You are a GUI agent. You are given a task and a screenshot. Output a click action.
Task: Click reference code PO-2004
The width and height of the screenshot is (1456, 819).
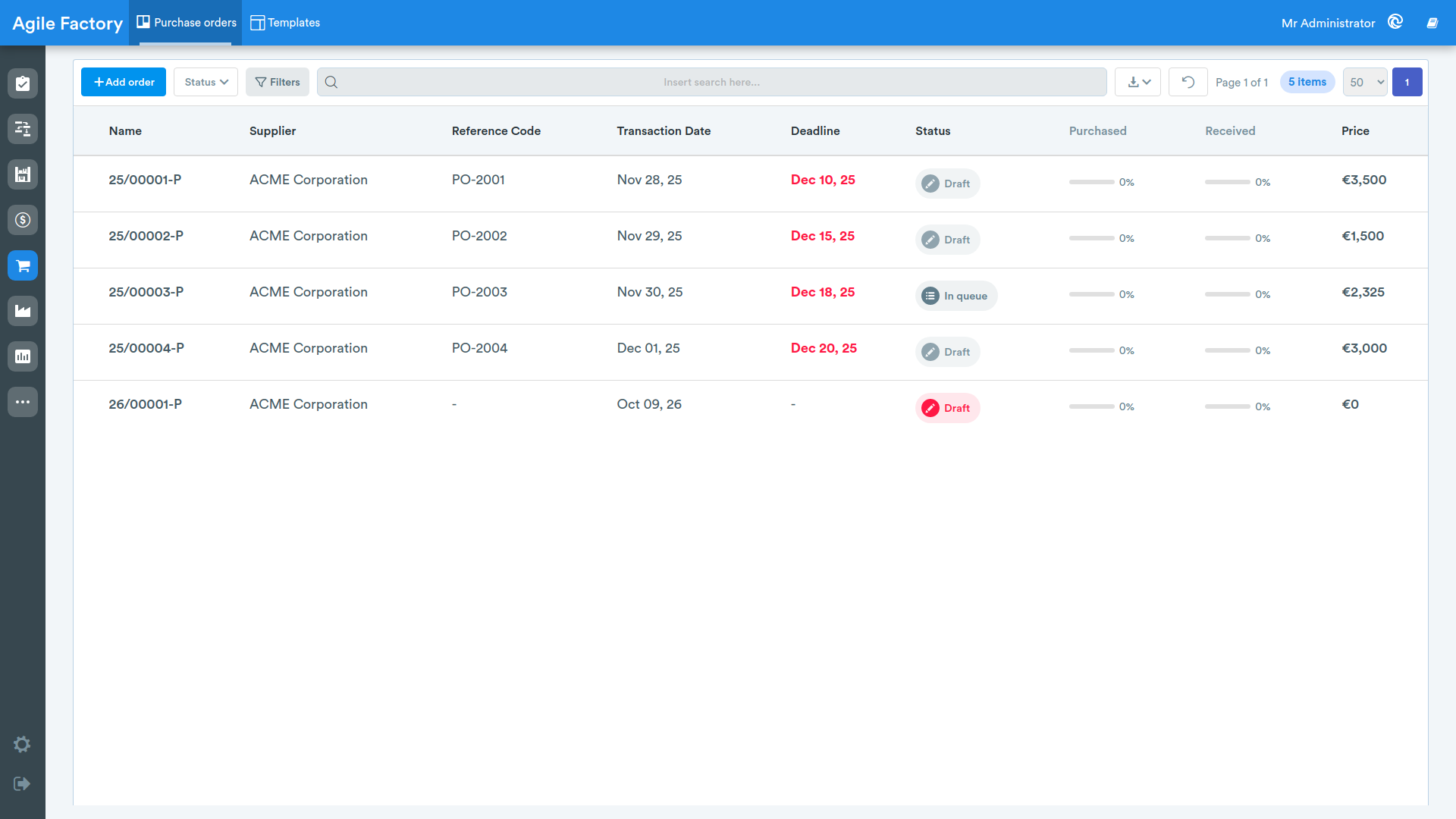[x=480, y=348]
